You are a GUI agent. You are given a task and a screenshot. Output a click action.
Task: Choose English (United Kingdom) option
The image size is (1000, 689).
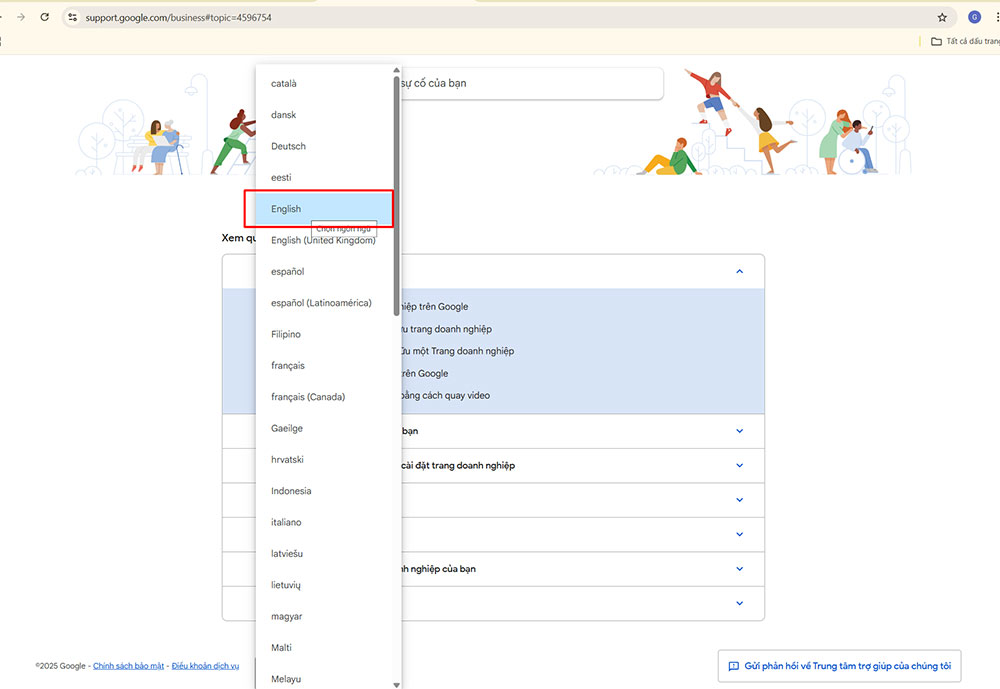325,241
